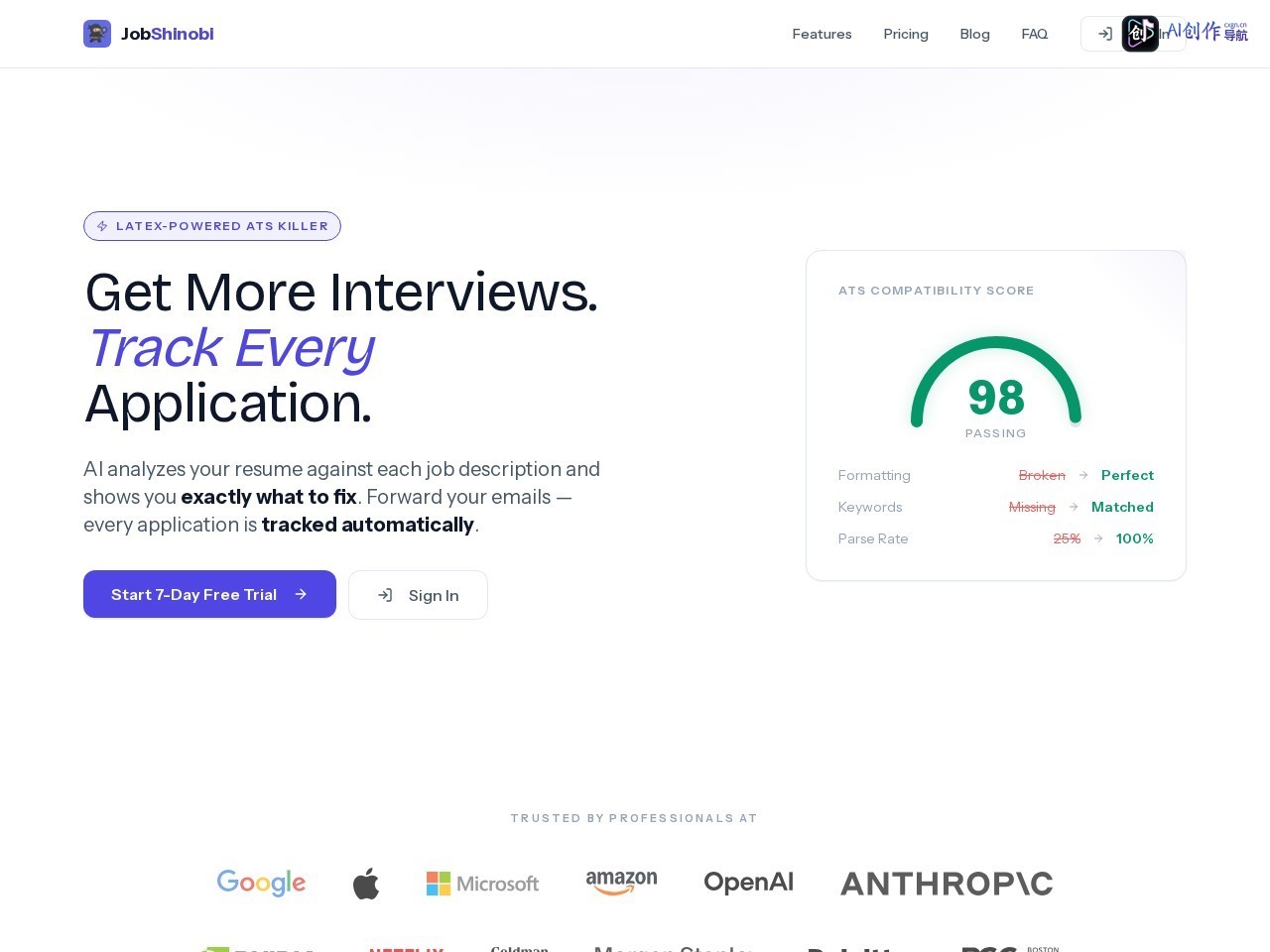The width and height of the screenshot is (1270, 952).
Task: Click the lightning icon in LaTeX-Powered badge
Action: coord(102,226)
